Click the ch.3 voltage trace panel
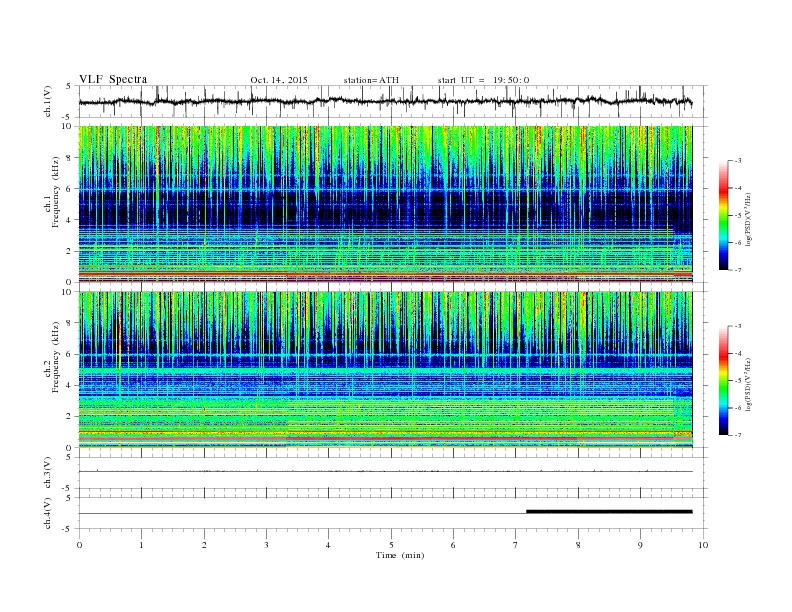The width and height of the screenshot is (792, 612). point(392,473)
